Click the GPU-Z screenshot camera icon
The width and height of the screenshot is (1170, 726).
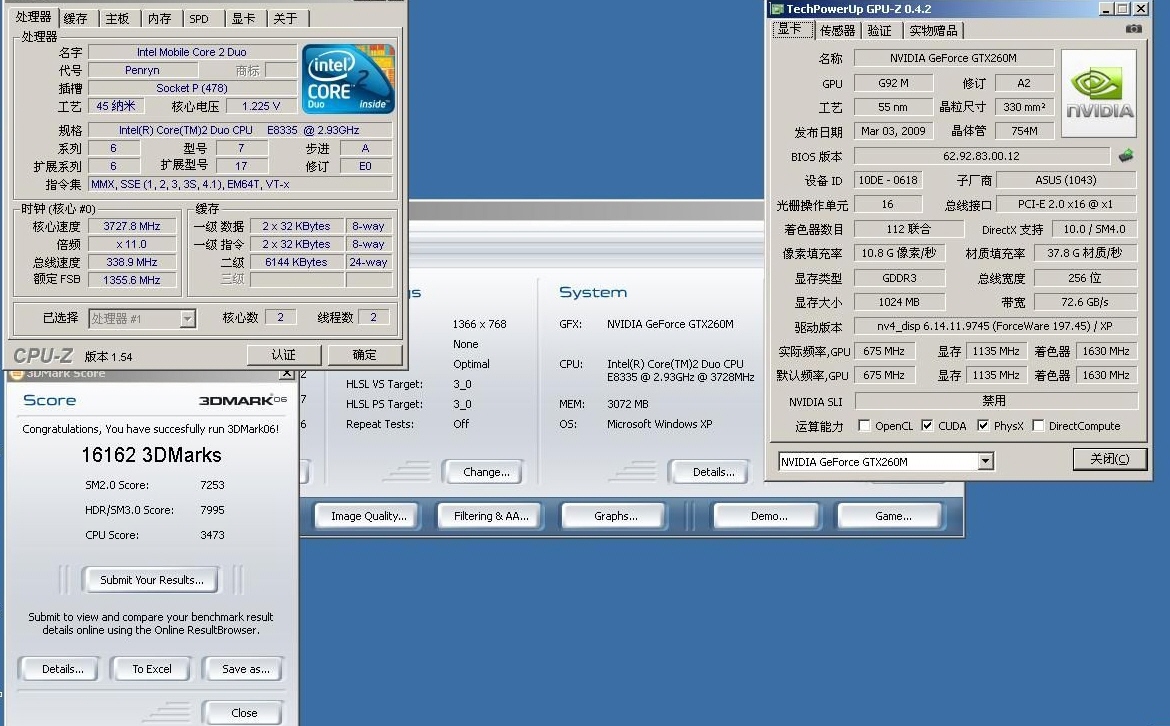click(x=1133, y=29)
